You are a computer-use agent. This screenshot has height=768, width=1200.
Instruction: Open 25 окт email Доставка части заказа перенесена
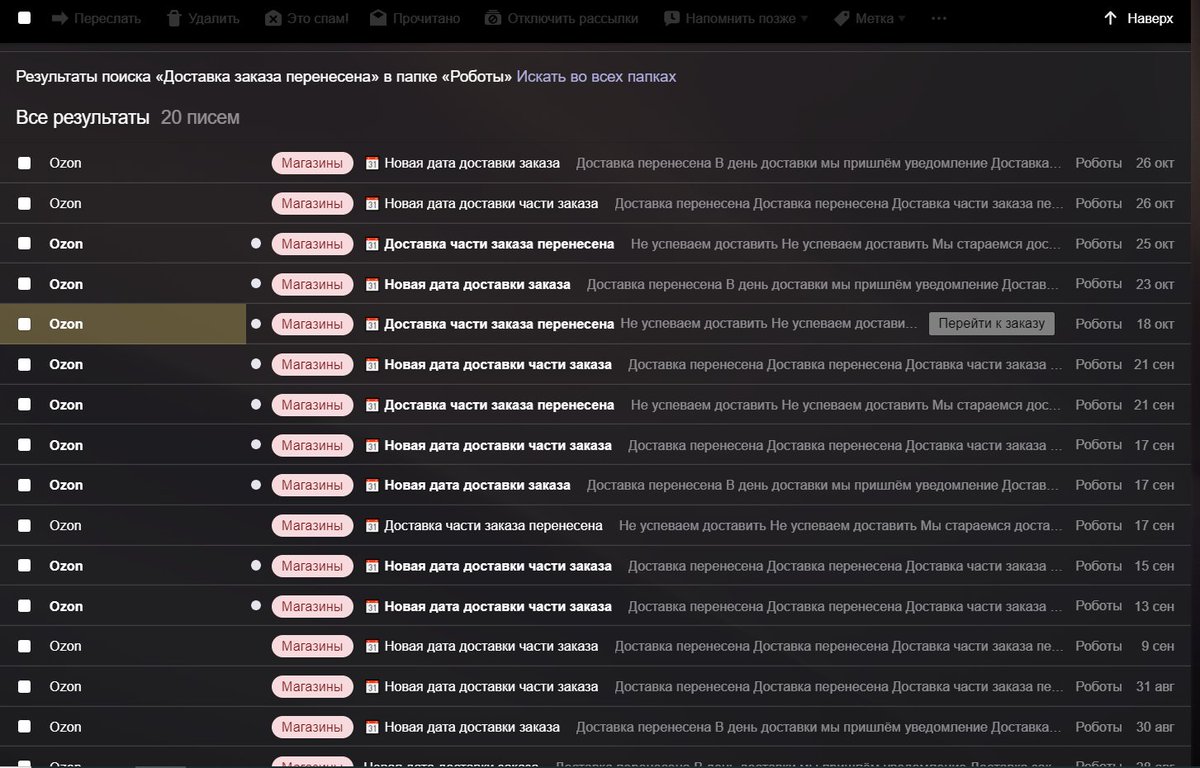[499, 244]
